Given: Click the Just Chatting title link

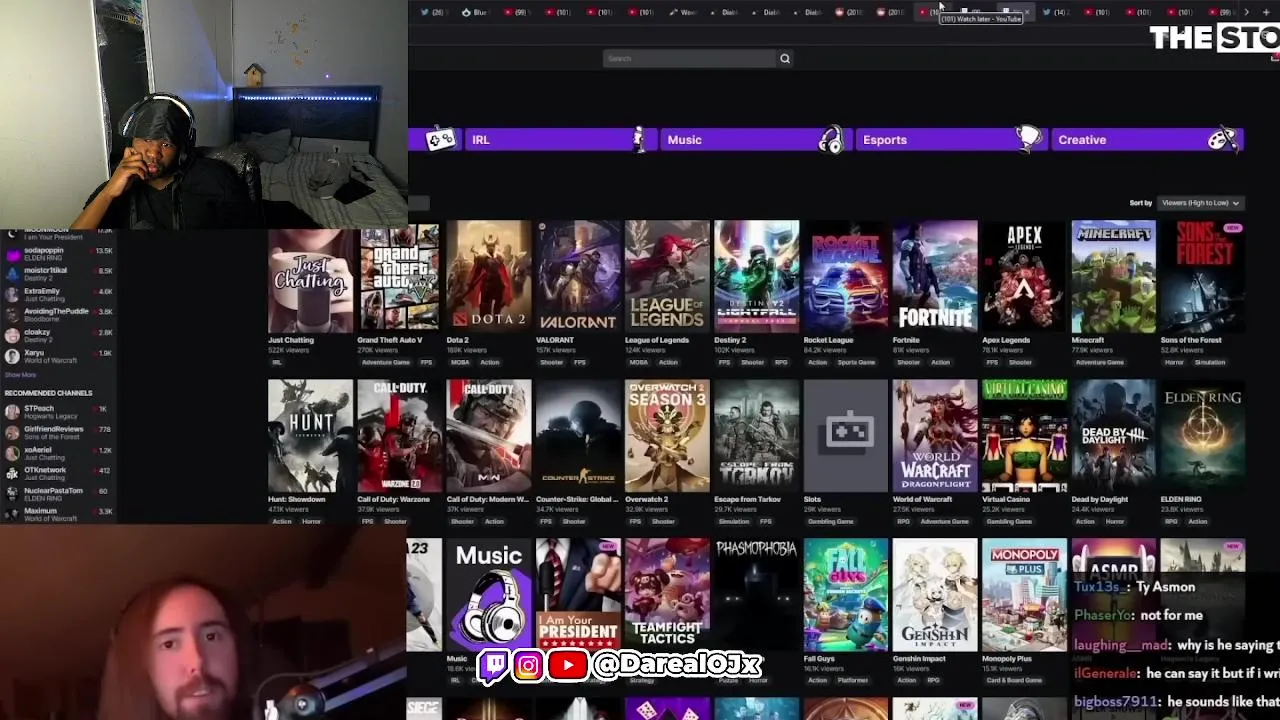Looking at the screenshot, I should [x=291, y=340].
